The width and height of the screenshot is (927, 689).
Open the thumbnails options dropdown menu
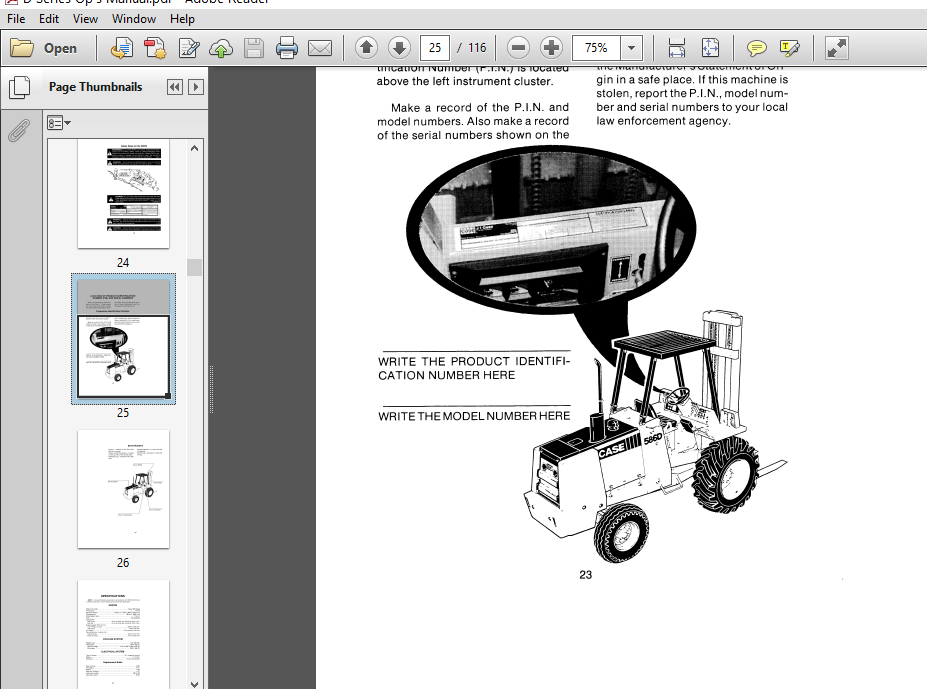[59, 123]
